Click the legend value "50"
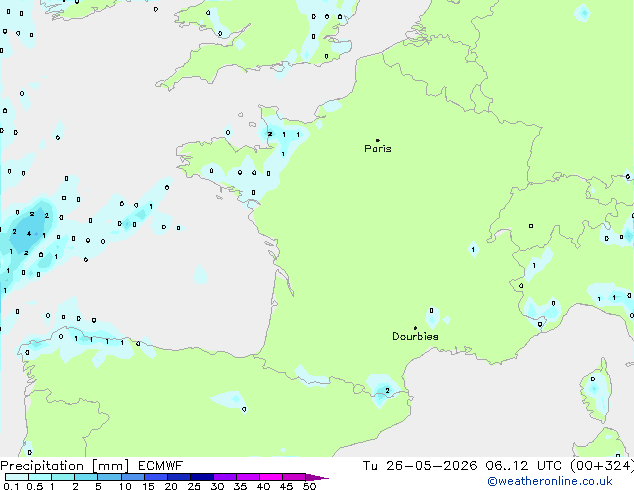Viewport: 634px width, 490px height. 309,486
